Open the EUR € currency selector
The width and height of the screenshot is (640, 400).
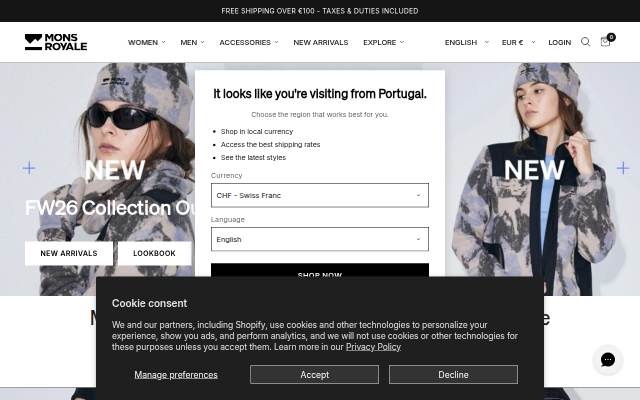518,42
